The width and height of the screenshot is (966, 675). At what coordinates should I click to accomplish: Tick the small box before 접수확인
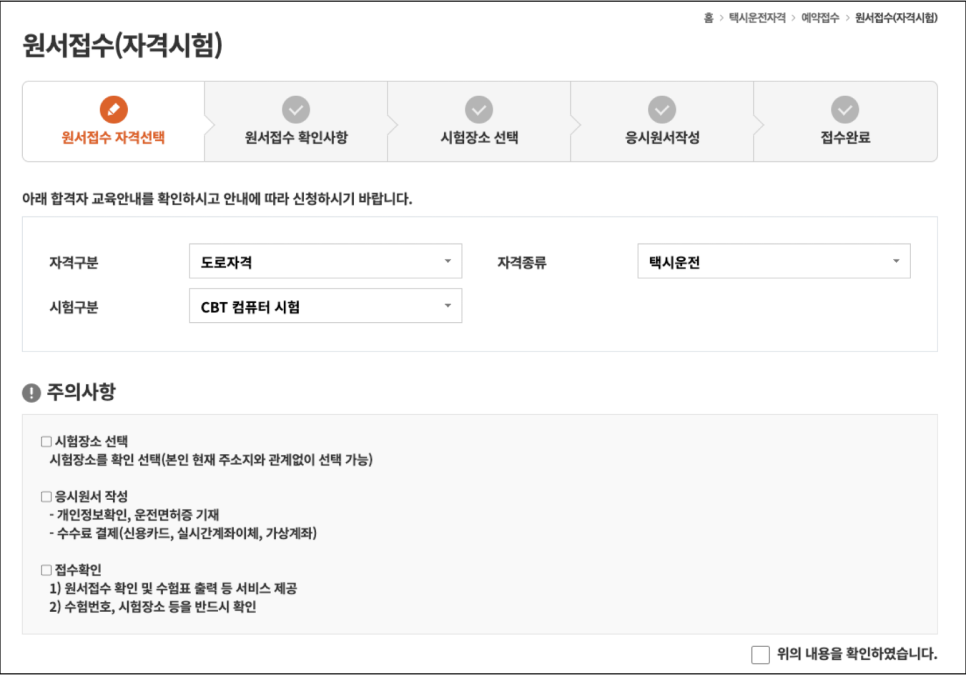46,570
